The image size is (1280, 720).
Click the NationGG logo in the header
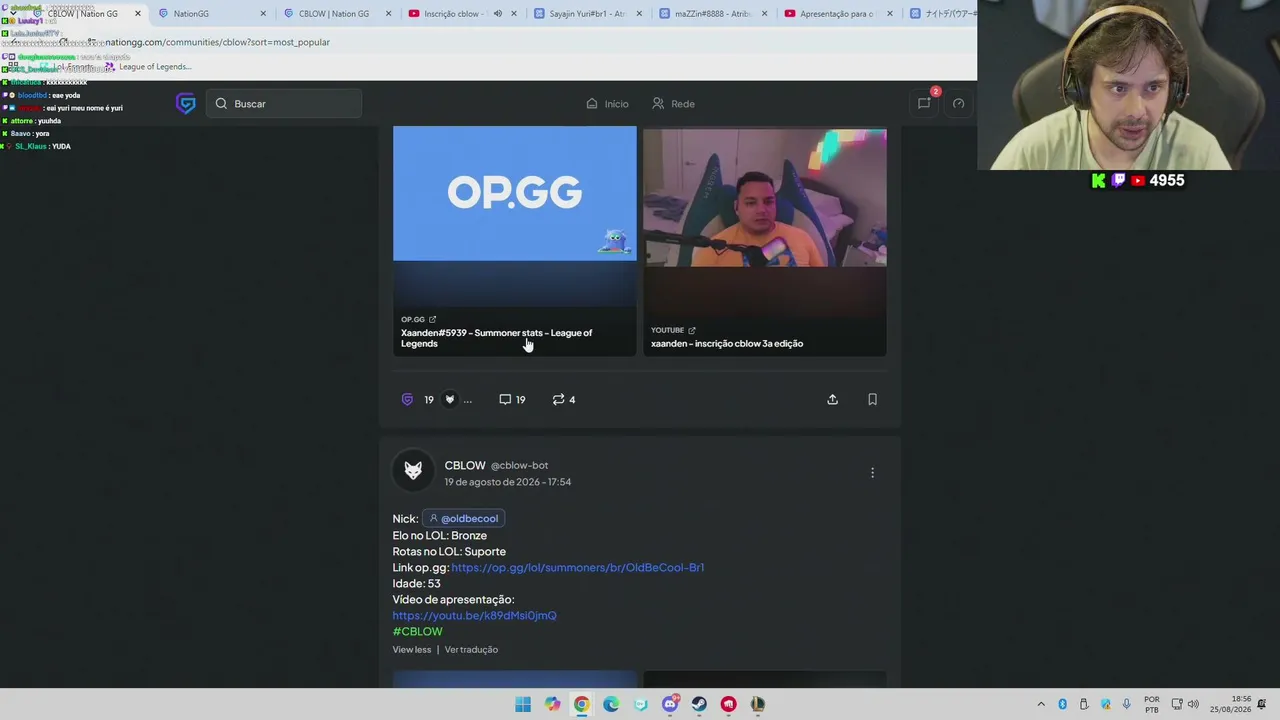click(x=185, y=104)
